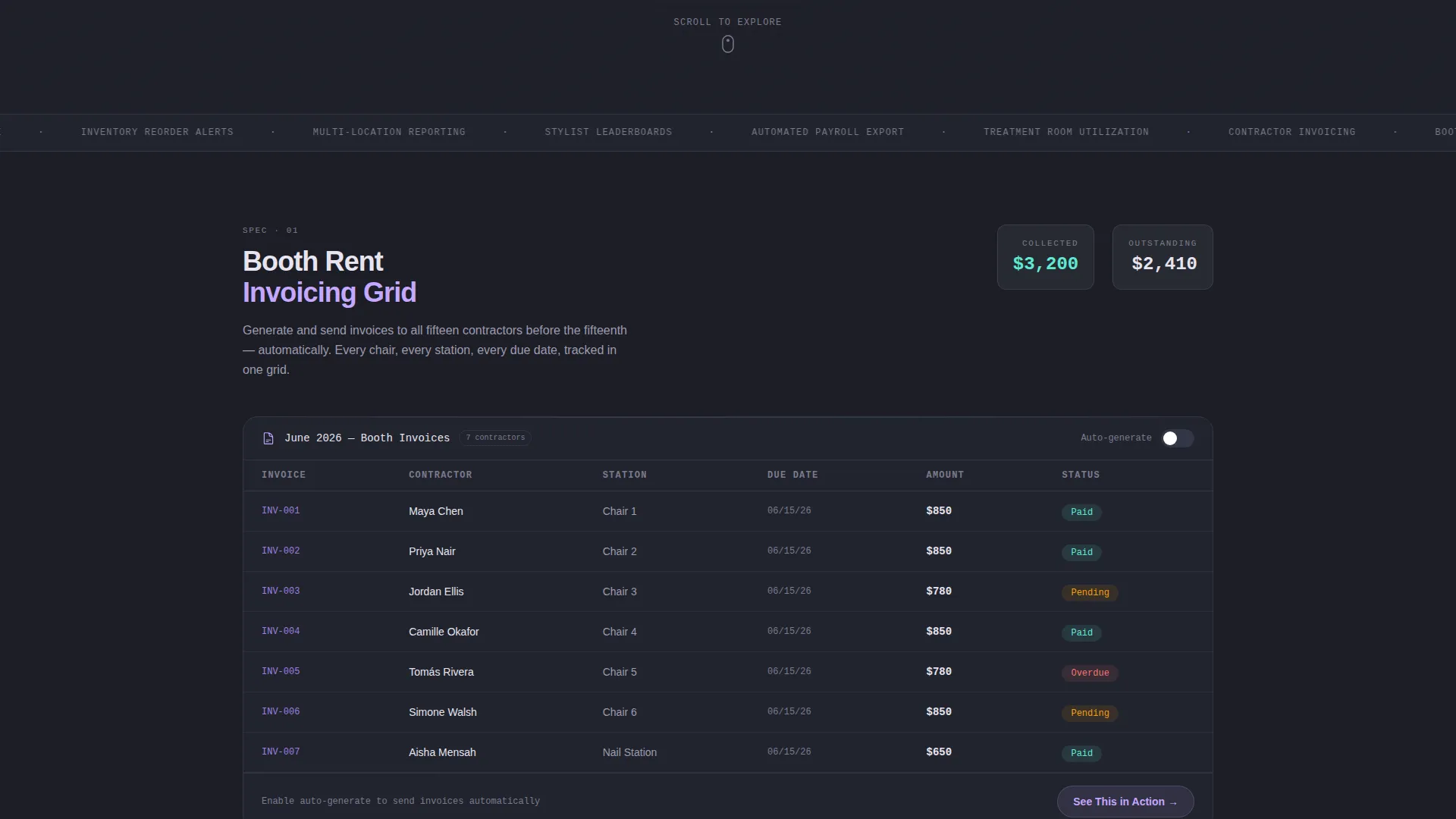Click Stylist Leaderboards in the ticker
Viewport: 1456px width, 819px height.
coord(608,132)
